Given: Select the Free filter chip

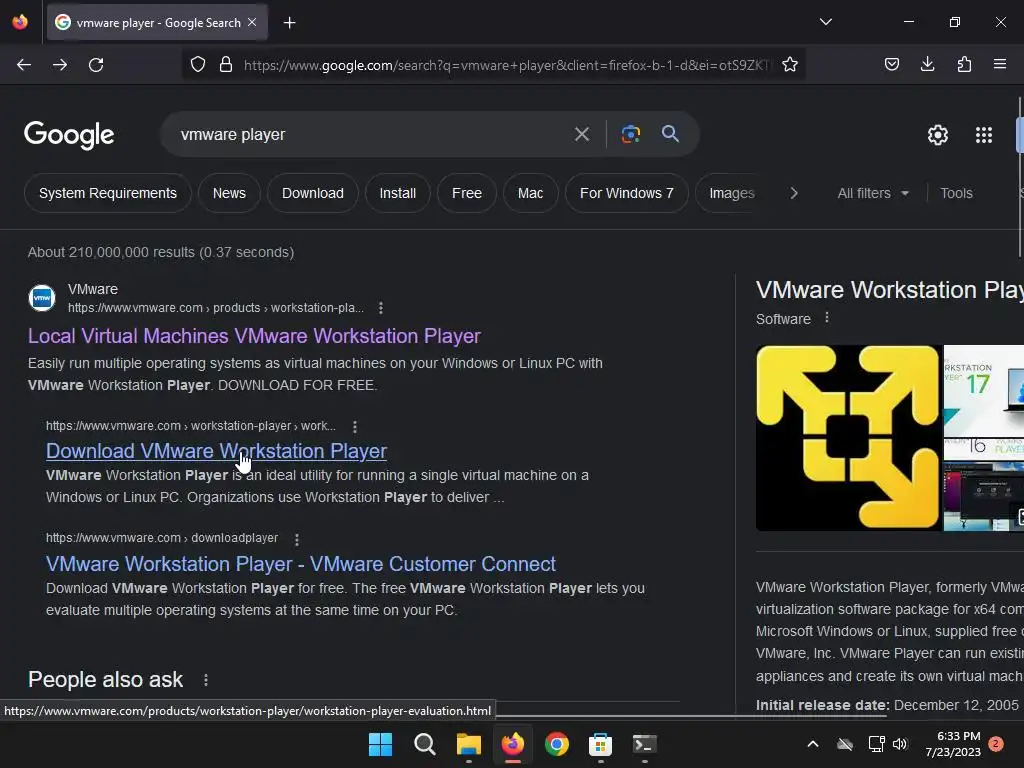Looking at the screenshot, I should coord(467,193).
